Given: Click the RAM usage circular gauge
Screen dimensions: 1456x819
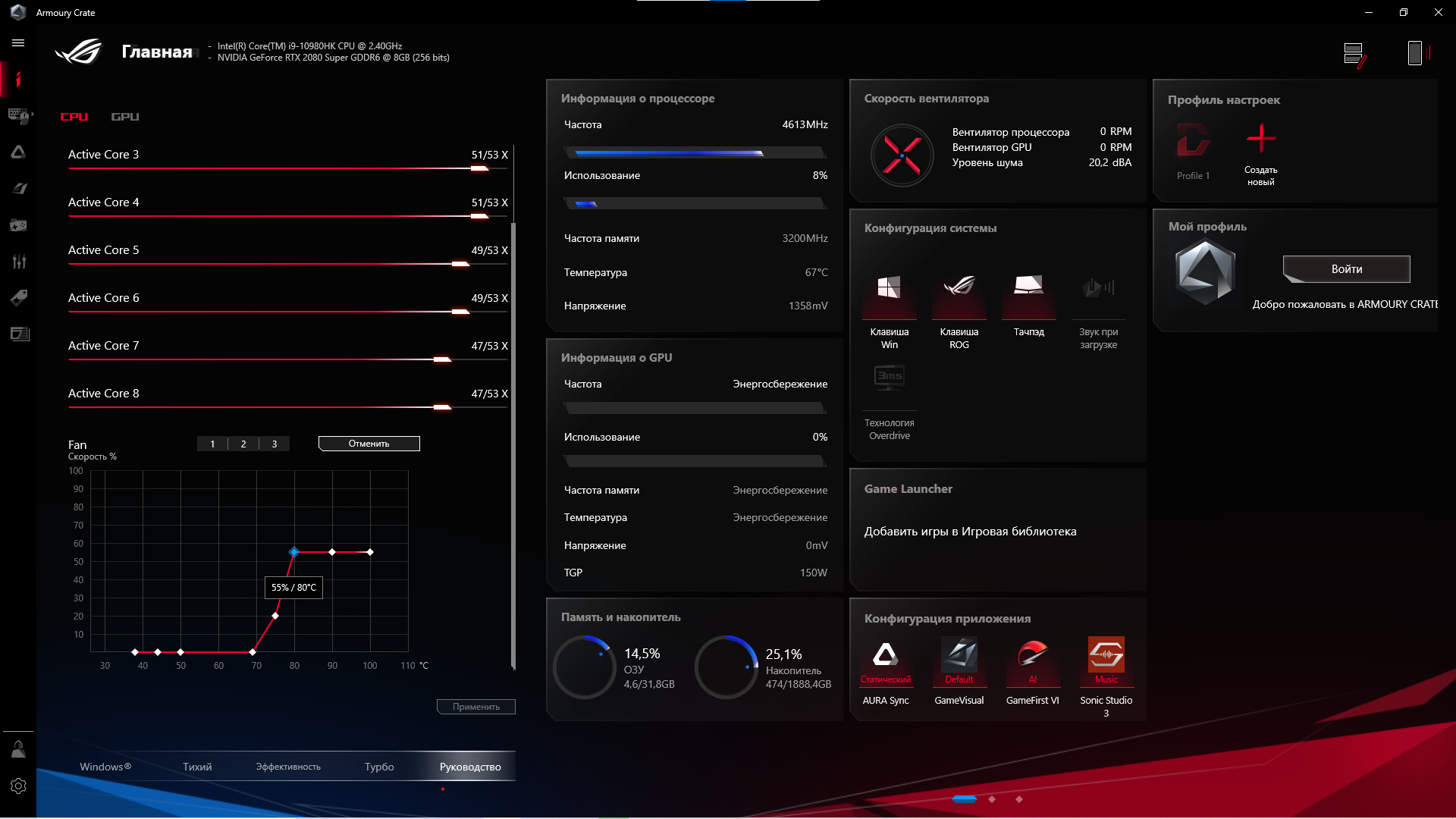Looking at the screenshot, I should [584, 667].
